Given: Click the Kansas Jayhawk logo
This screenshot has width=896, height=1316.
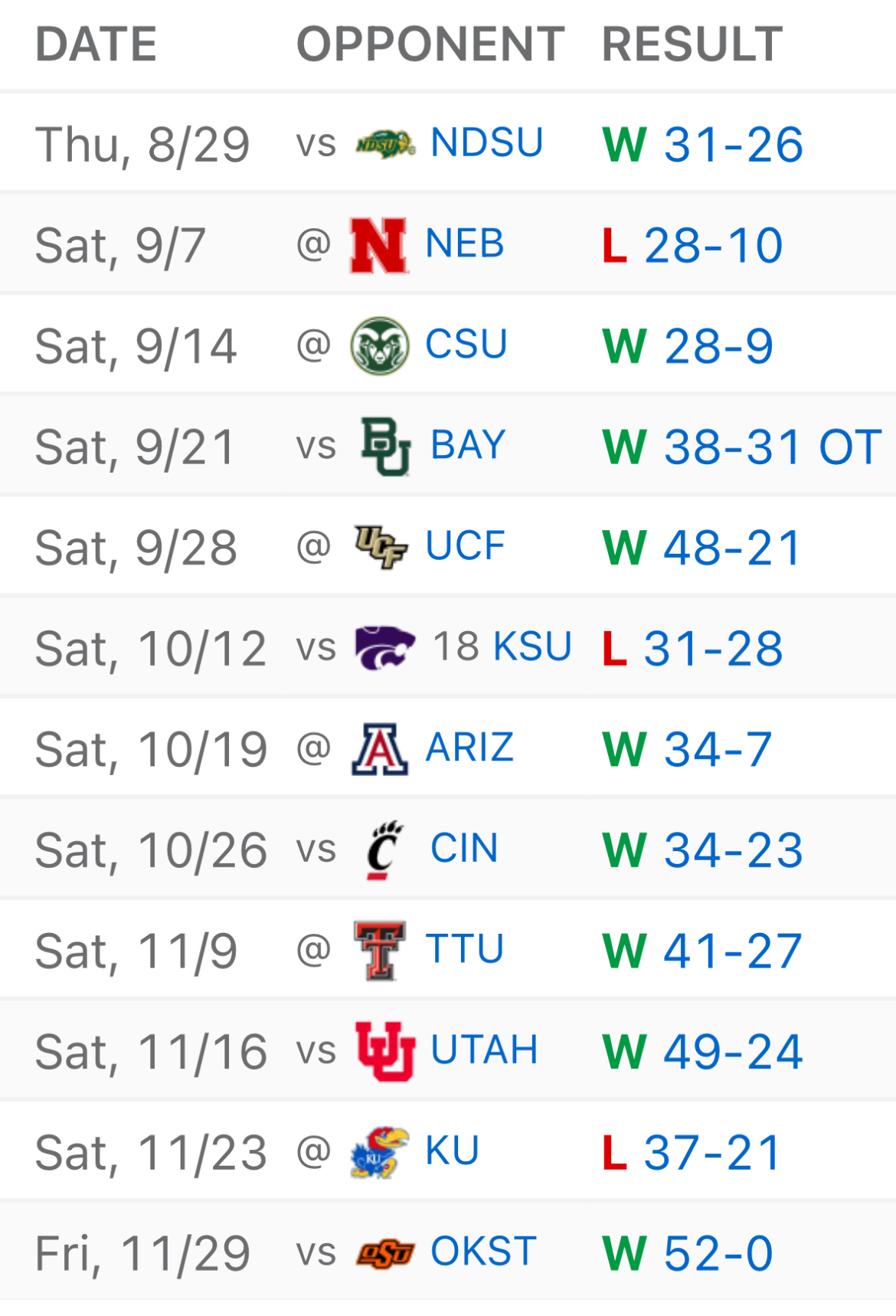Looking at the screenshot, I should (380, 1152).
